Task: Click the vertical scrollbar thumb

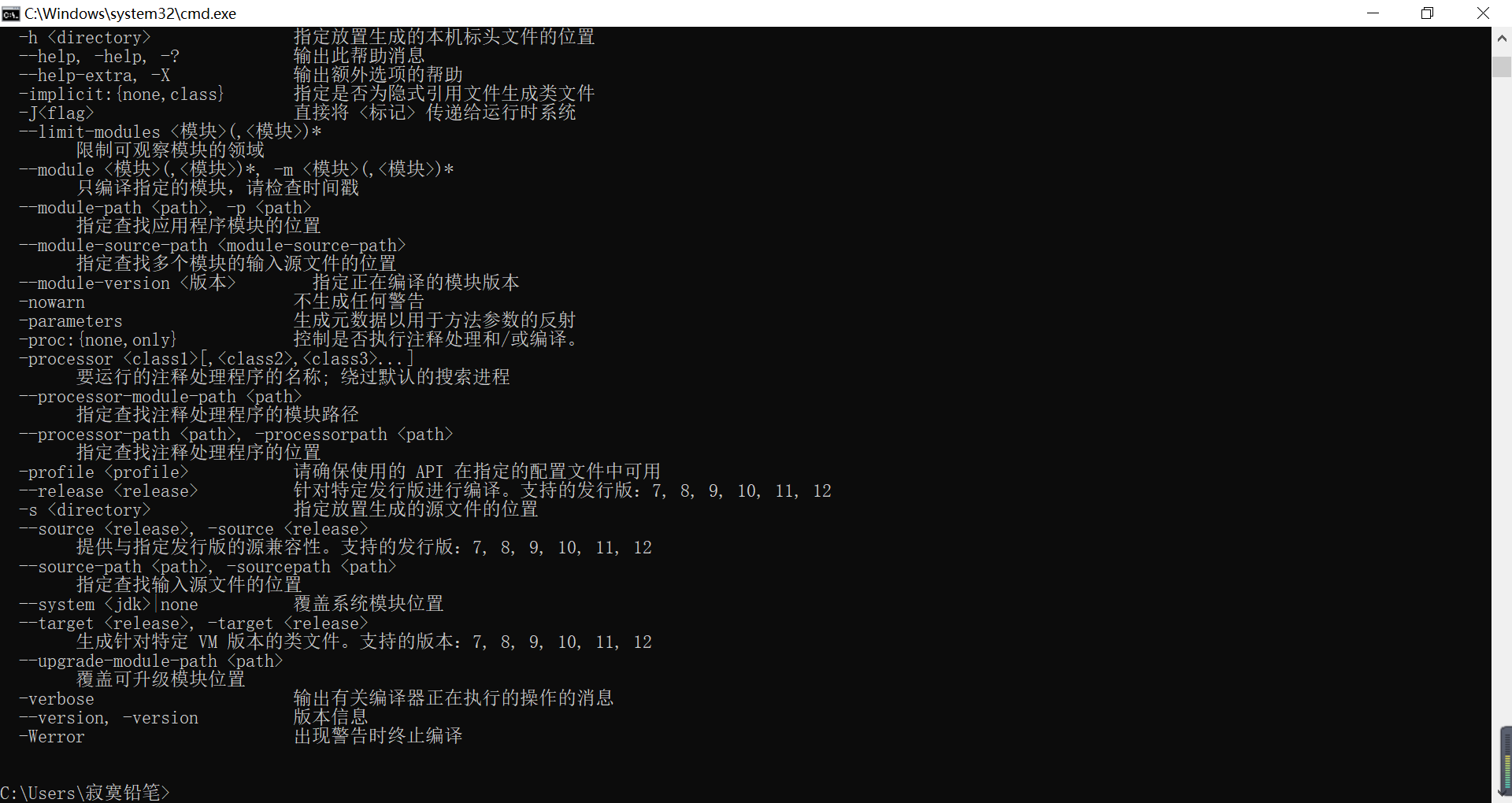Action: [1502, 67]
